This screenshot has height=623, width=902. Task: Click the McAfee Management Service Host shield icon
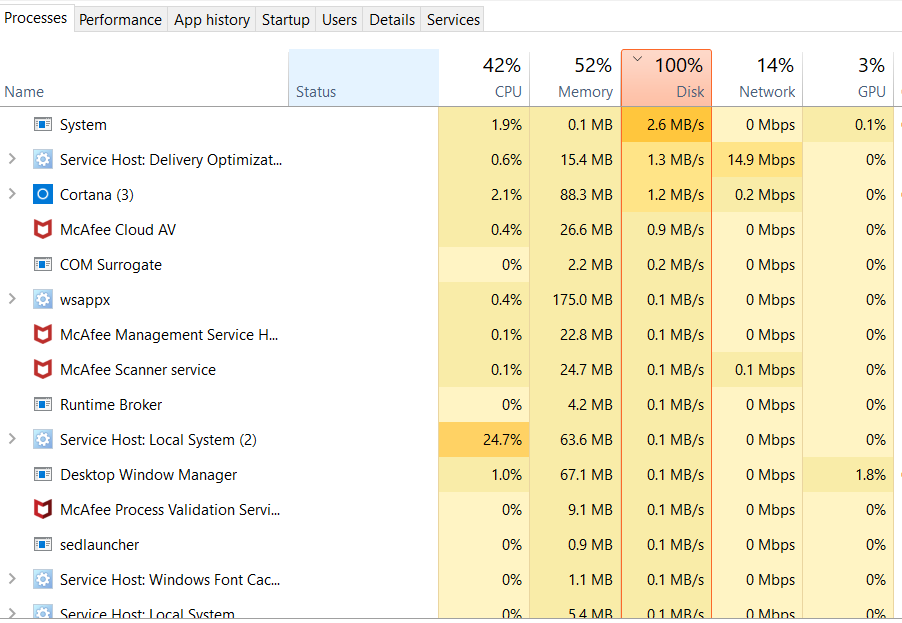tap(43, 335)
